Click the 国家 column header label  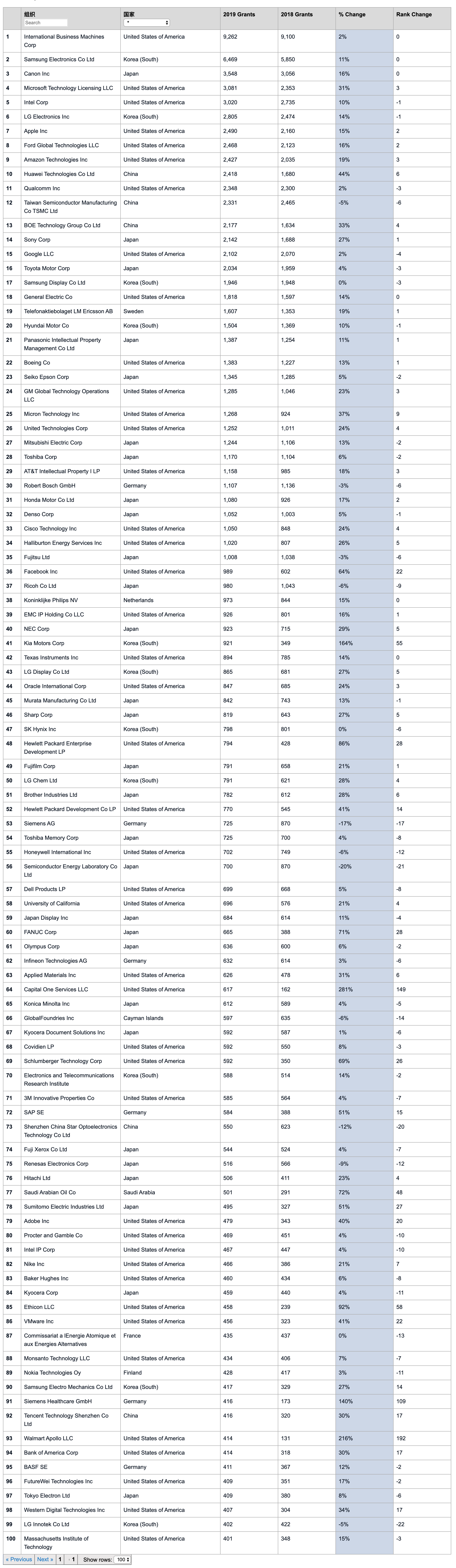(129, 14)
